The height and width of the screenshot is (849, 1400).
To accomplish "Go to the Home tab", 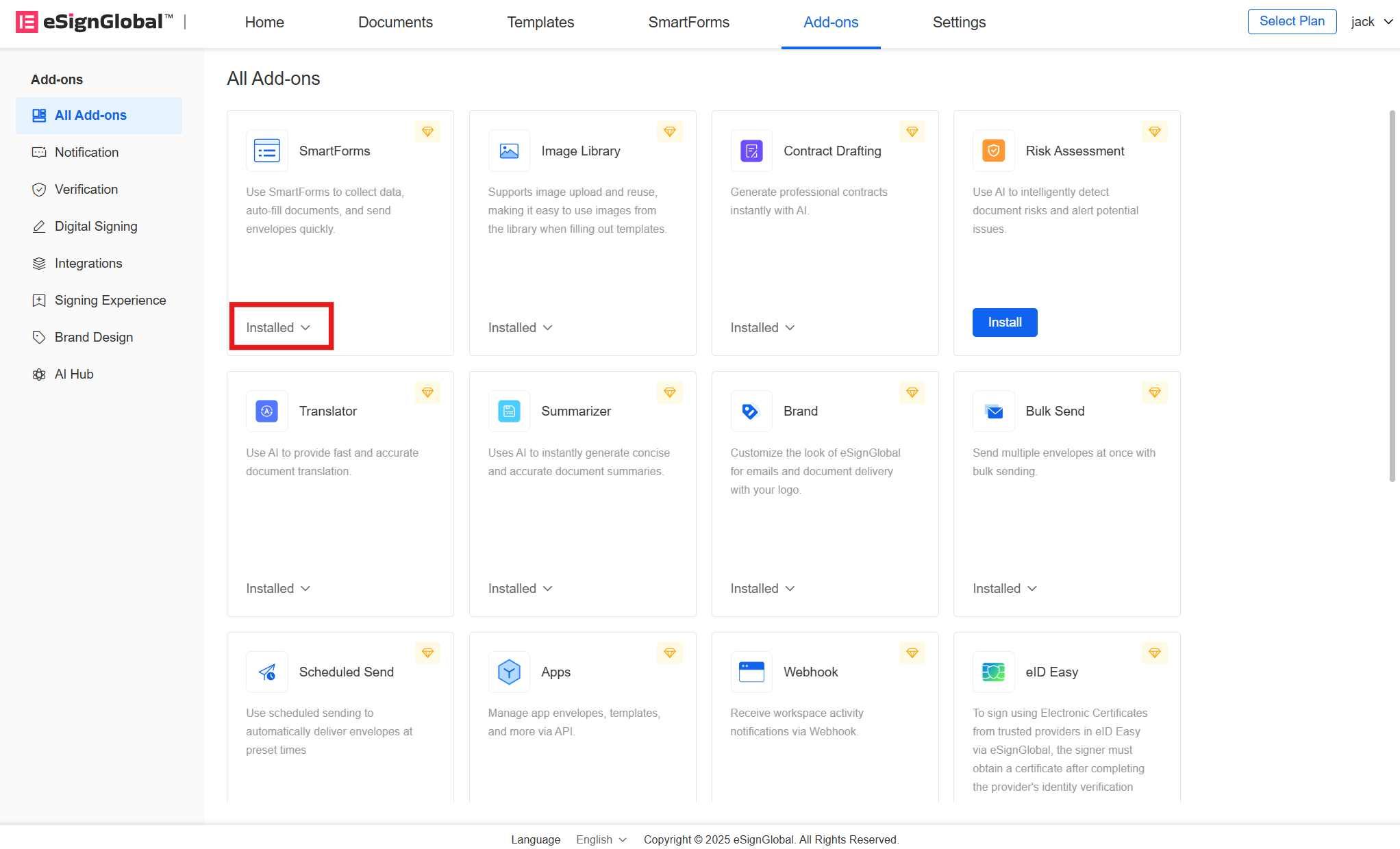I will (264, 22).
